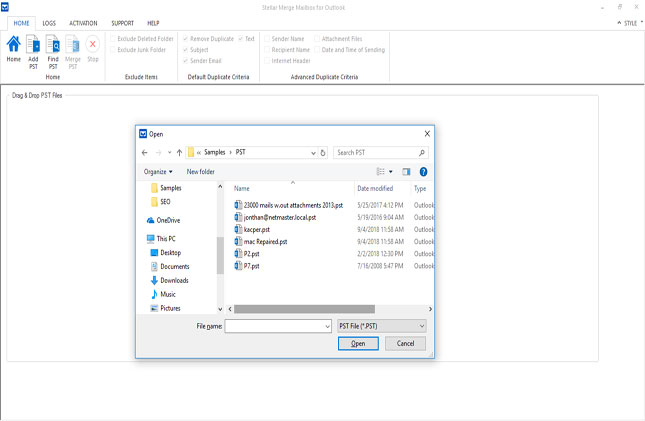Click the search magnifier icon
645x421 pixels.
(422, 153)
